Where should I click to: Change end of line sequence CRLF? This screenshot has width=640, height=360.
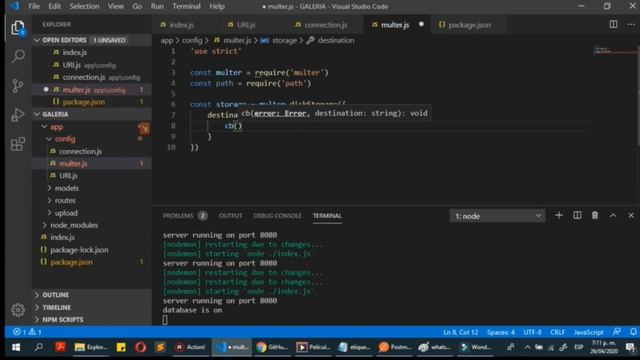pyautogui.click(x=557, y=332)
